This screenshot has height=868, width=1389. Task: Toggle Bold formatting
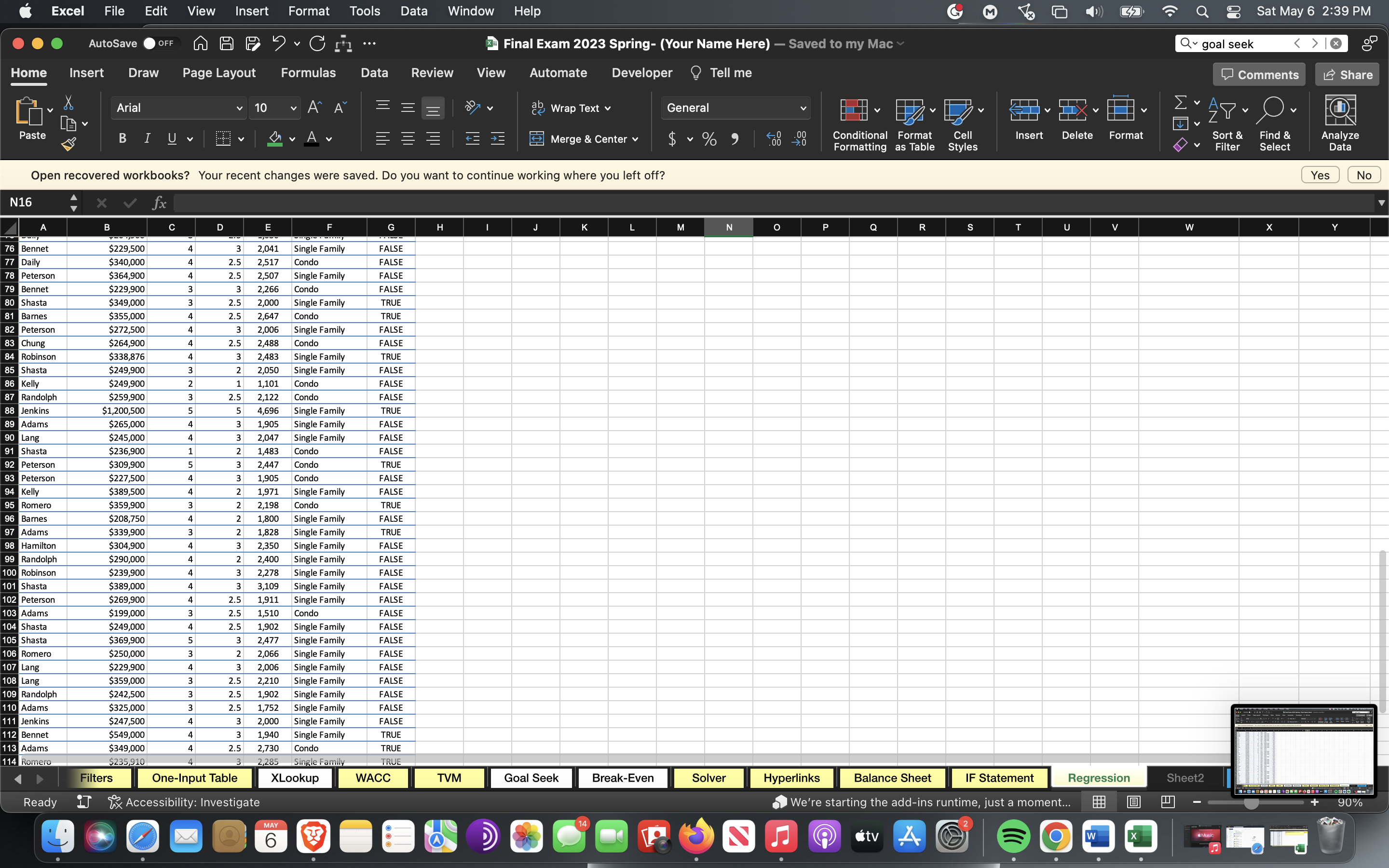[x=122, y=138]
